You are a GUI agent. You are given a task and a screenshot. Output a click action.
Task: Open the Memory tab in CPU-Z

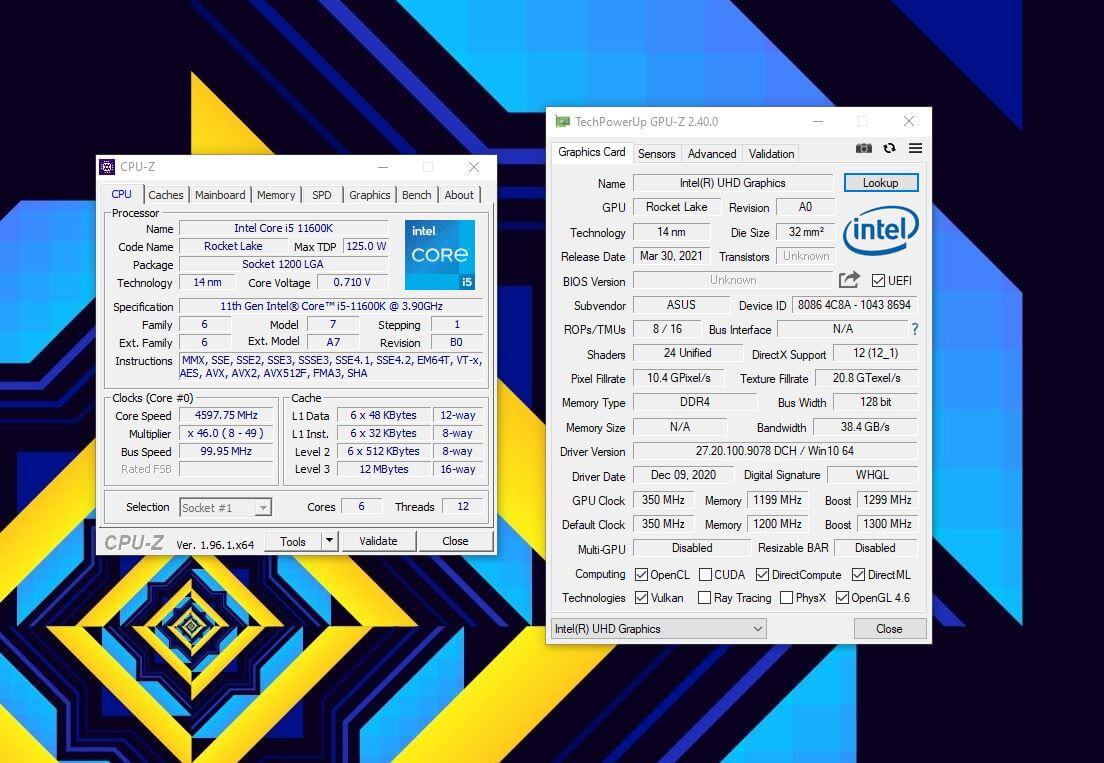(x=275, y=195)
